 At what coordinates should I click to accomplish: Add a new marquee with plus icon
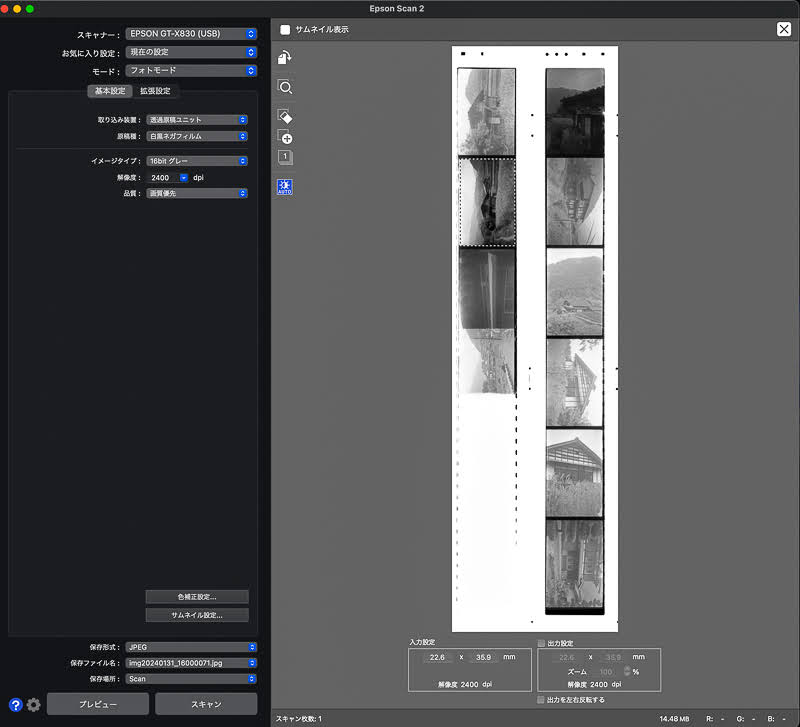[285, 137]
